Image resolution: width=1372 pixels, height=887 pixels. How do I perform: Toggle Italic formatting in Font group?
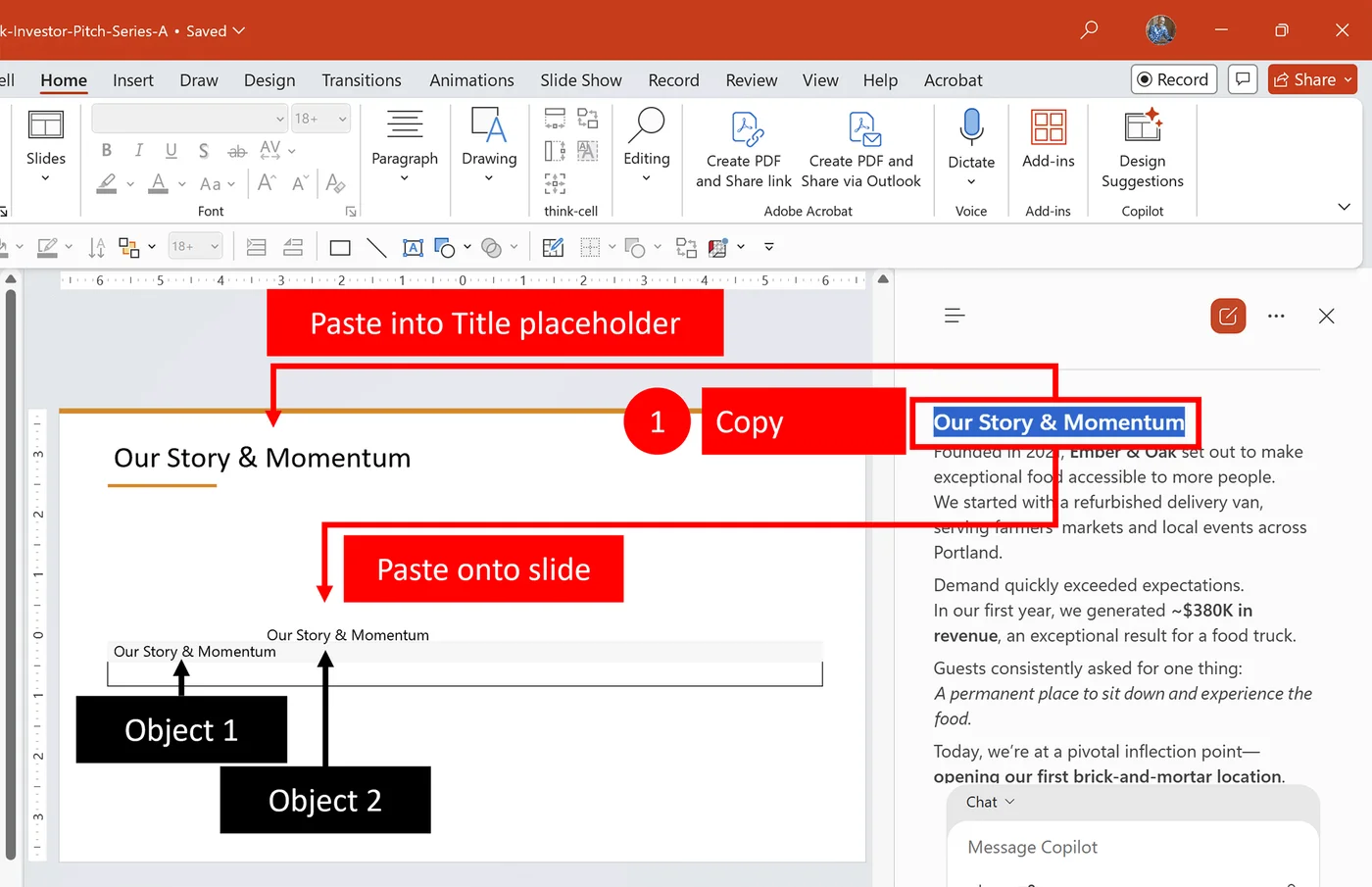point(139,150)
